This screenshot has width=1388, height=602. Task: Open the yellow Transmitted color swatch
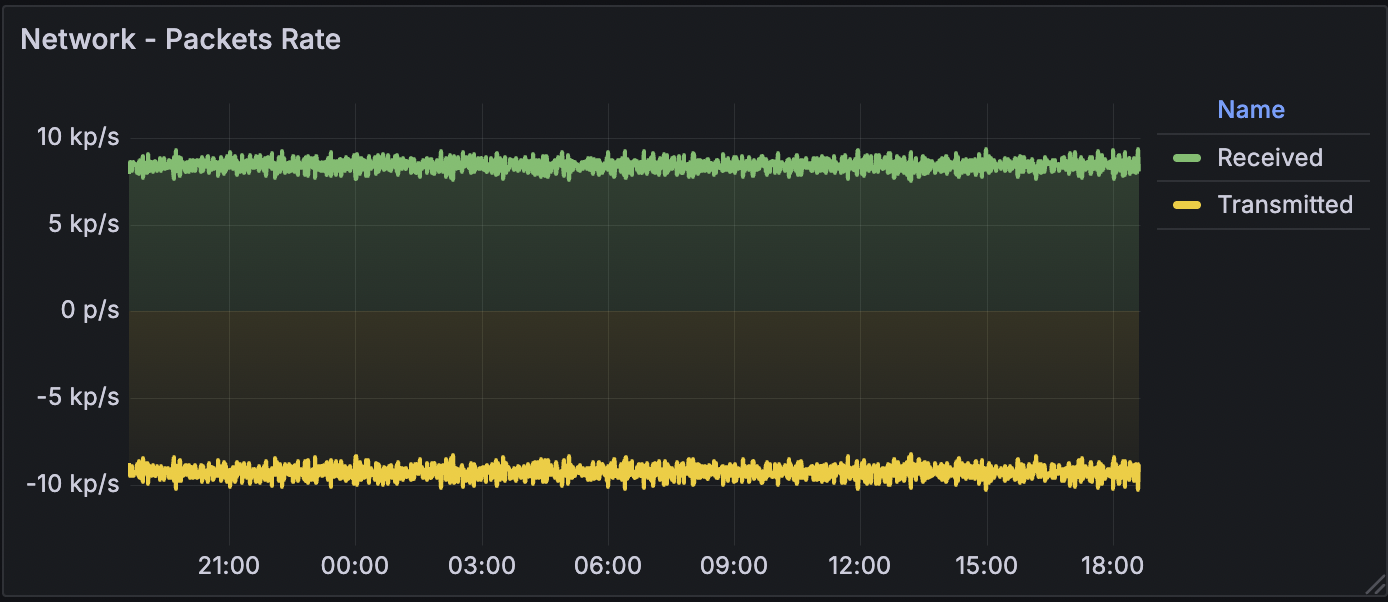pos(1187,205)
